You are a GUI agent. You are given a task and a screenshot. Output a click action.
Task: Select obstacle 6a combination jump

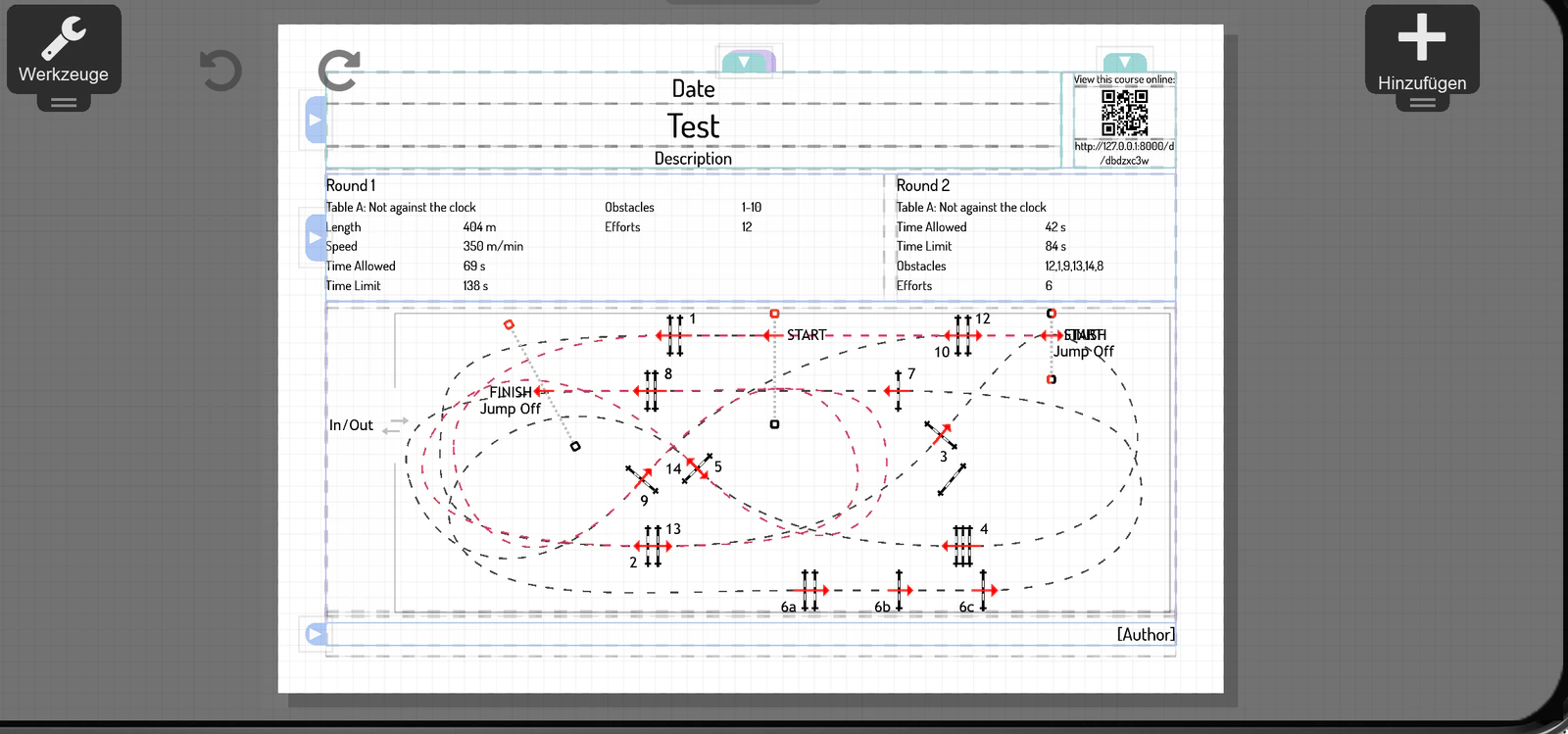pyautogui.click(x=809, y=590)
